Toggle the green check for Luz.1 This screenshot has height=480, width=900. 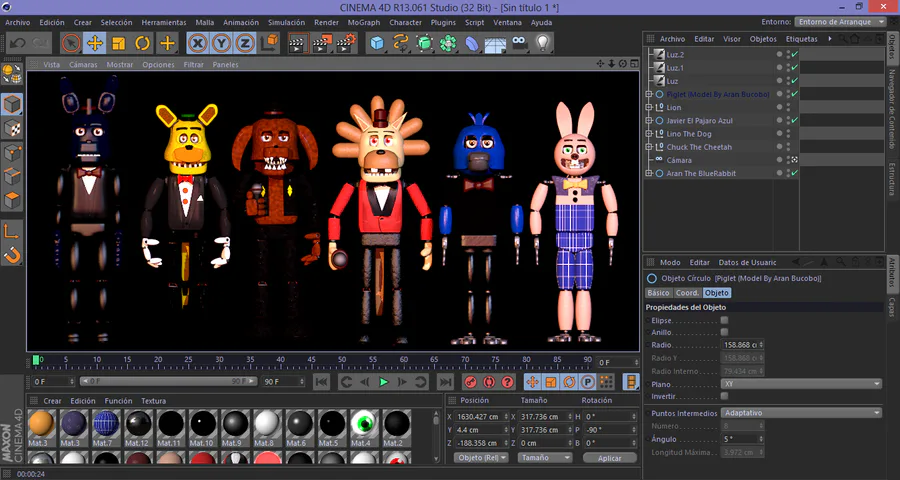click(x=795, y=68)
